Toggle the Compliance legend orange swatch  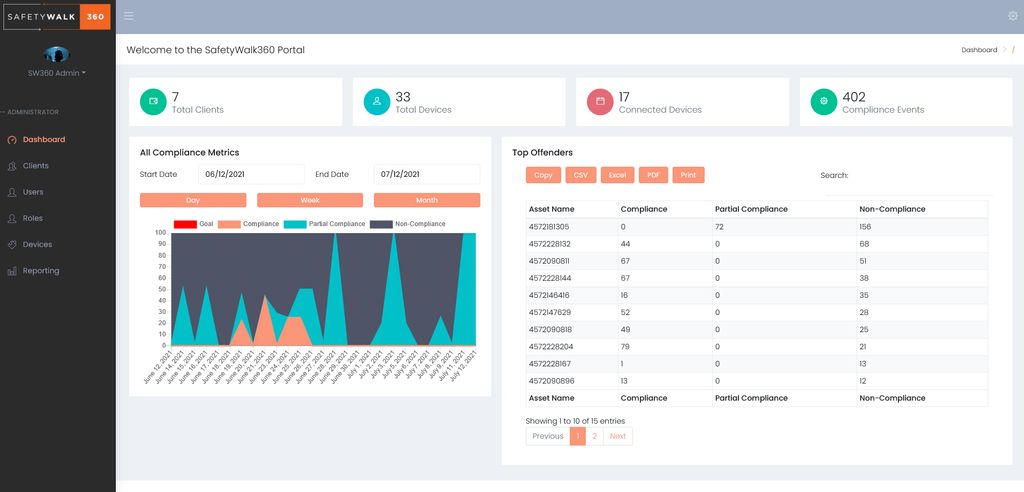229,224
